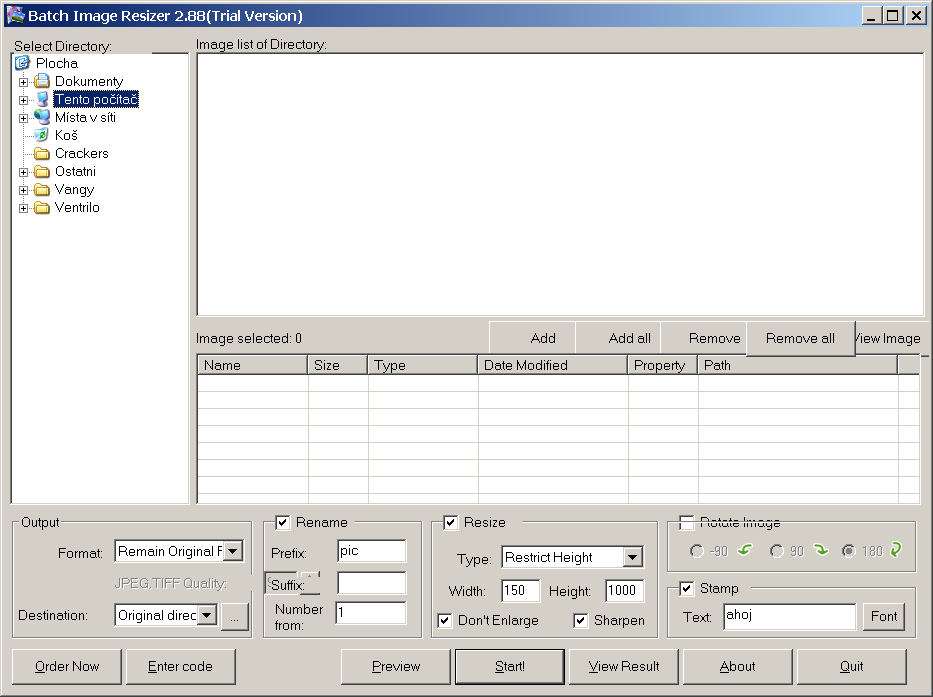The height and width of the screenshot is (697, 933).
Task: Enable the Rotate Image checkbox
Action: [x=686, y=522]
